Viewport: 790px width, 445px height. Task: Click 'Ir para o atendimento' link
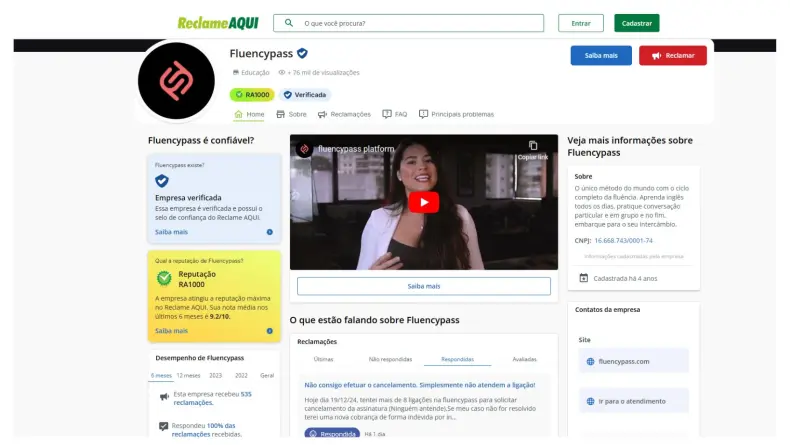pos(633,401)
